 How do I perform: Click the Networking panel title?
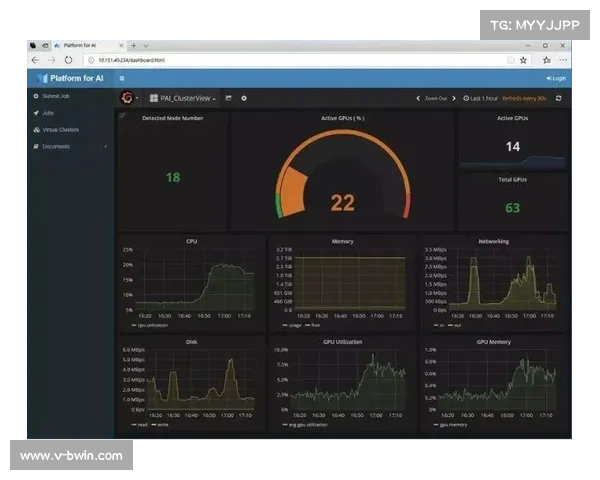click(494, 242)
